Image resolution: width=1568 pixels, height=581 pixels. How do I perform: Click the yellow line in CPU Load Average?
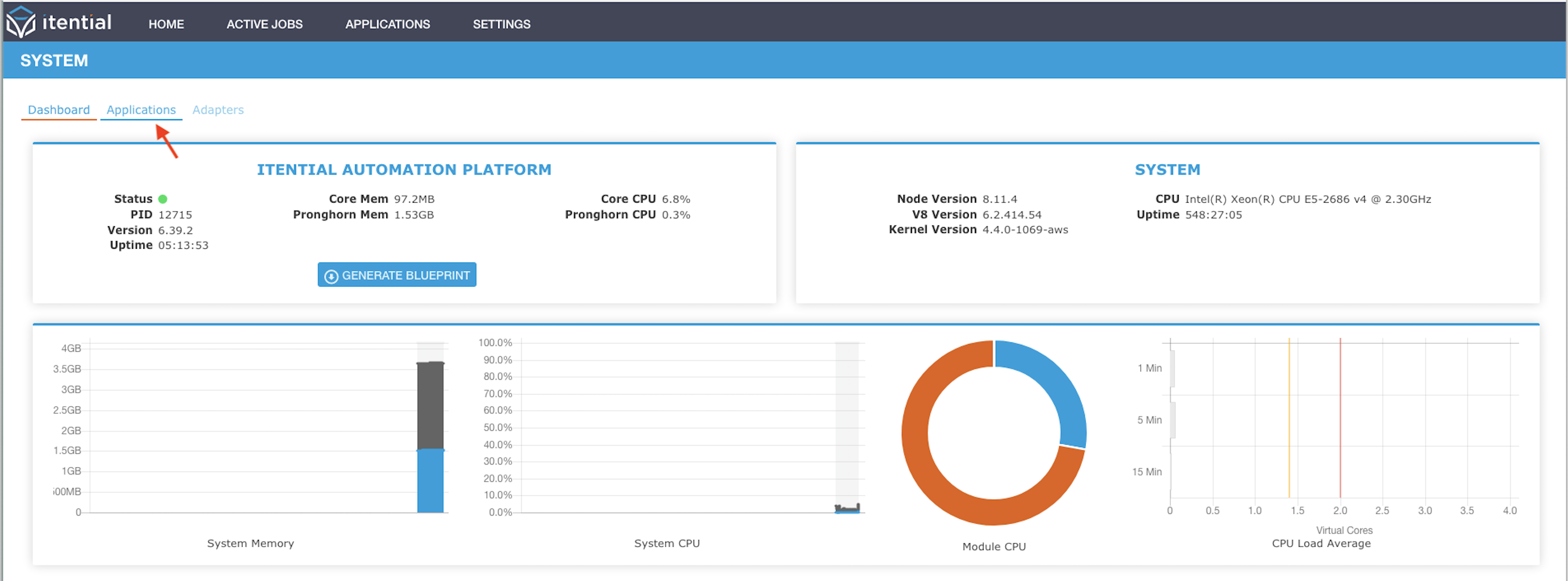coord(1289,419)
